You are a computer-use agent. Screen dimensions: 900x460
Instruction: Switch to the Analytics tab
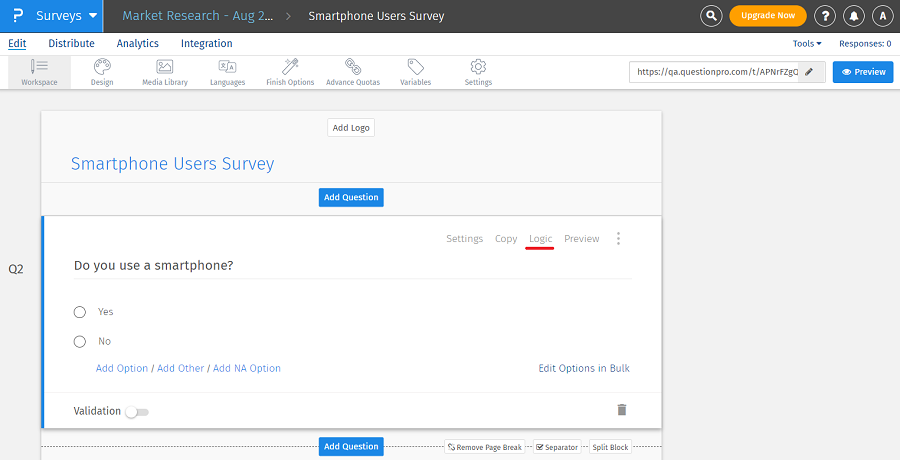137,44
